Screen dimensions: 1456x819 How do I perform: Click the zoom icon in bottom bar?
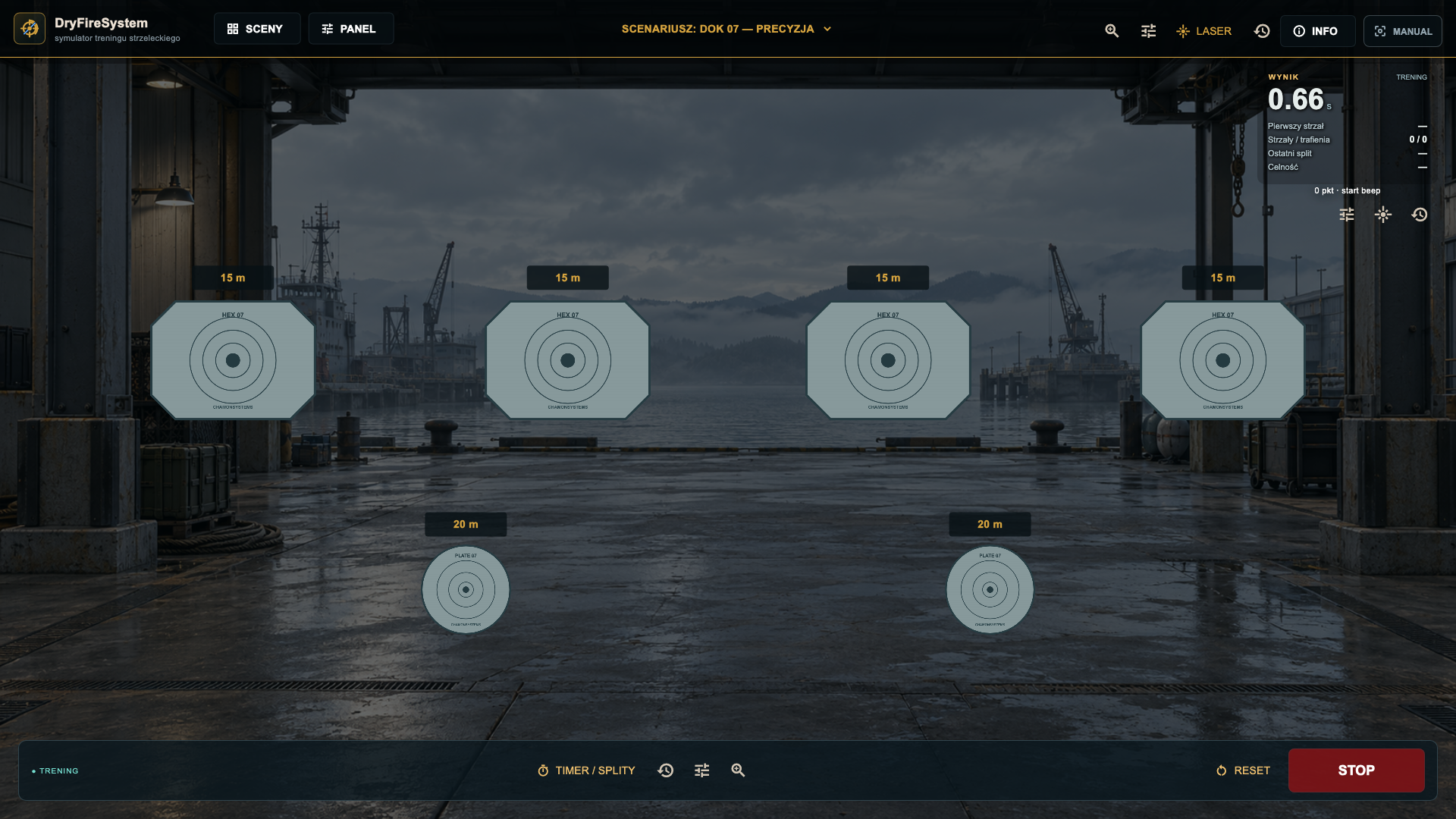[x=739, y=770]
